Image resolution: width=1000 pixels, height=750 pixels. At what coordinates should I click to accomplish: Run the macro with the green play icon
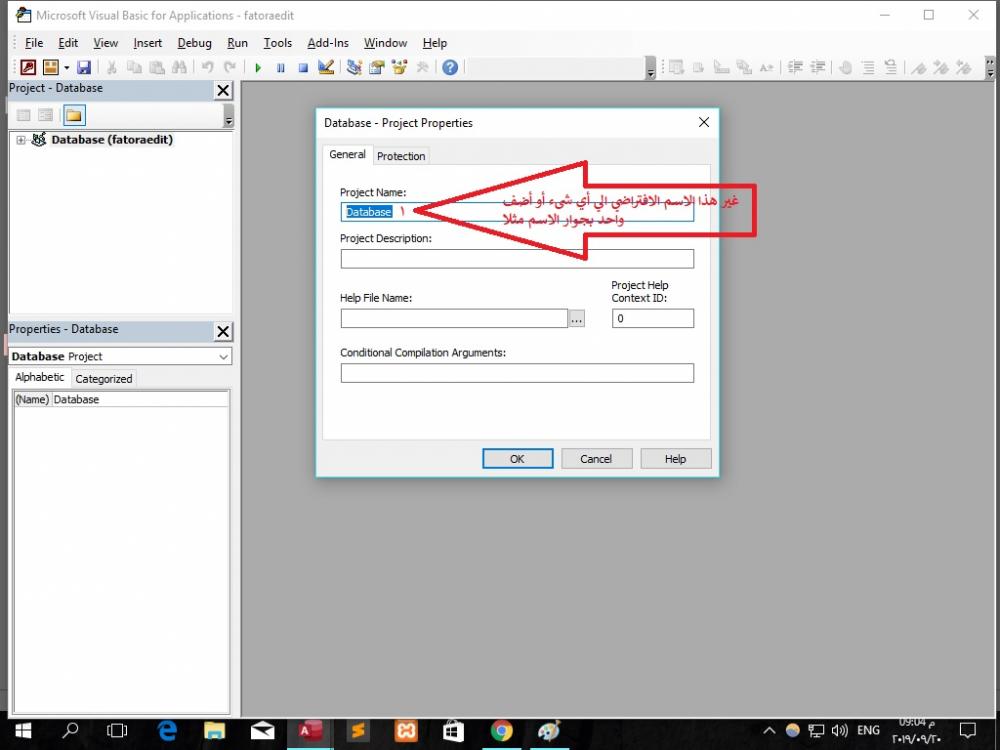[x=258, y=68]
